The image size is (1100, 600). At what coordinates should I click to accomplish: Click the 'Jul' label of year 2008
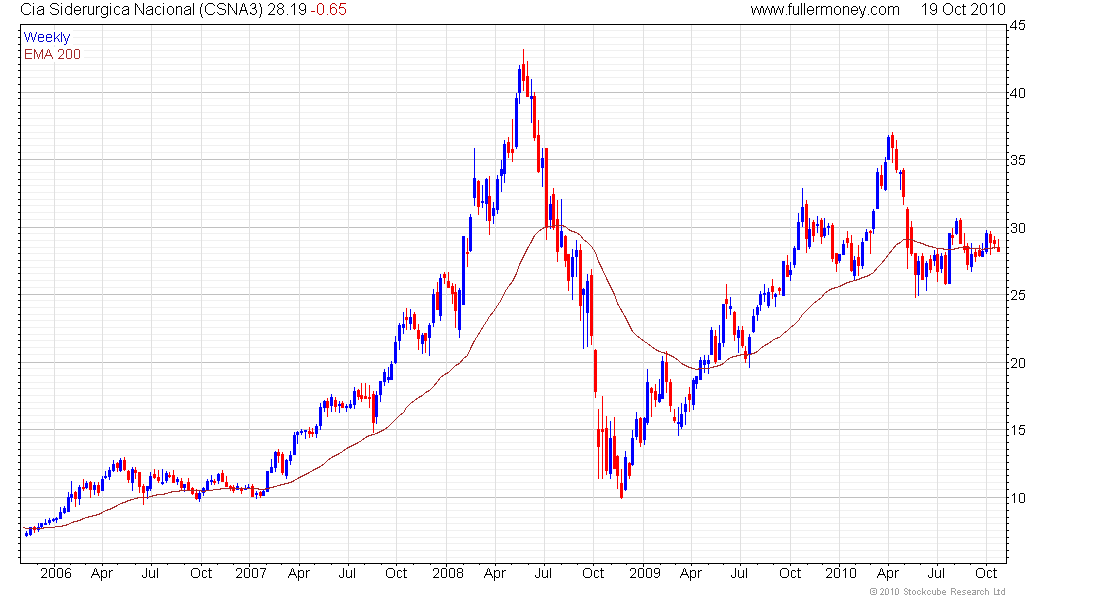(x=543, y=573)
